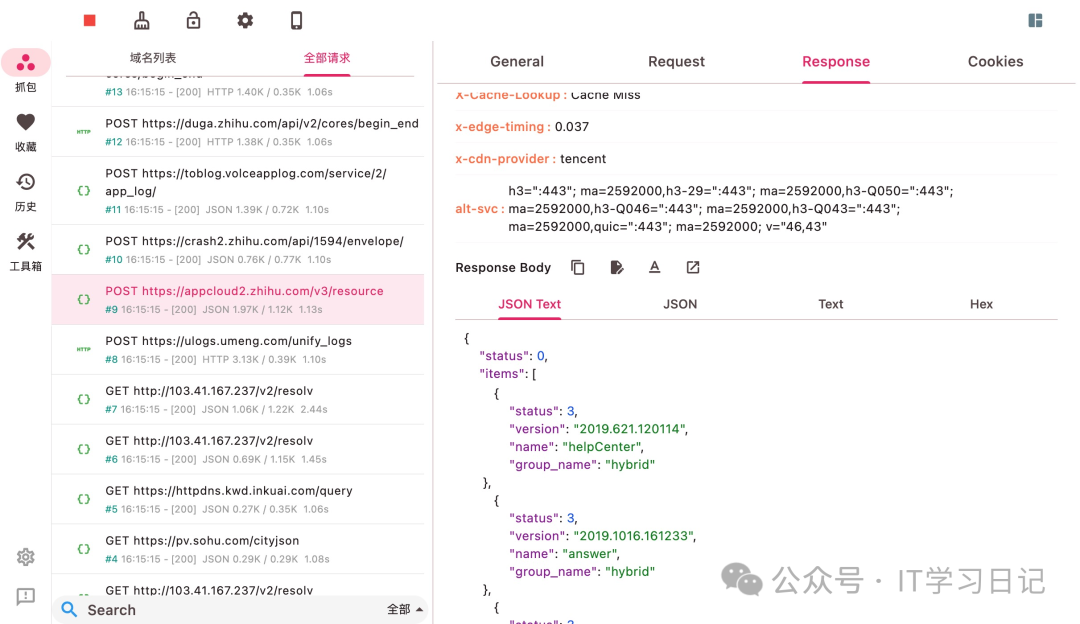The width and height of the screenshot is (1080, 624).
Task: Select request #6 GET 103.41.167.237 resolv
Action: click(238, 449)
